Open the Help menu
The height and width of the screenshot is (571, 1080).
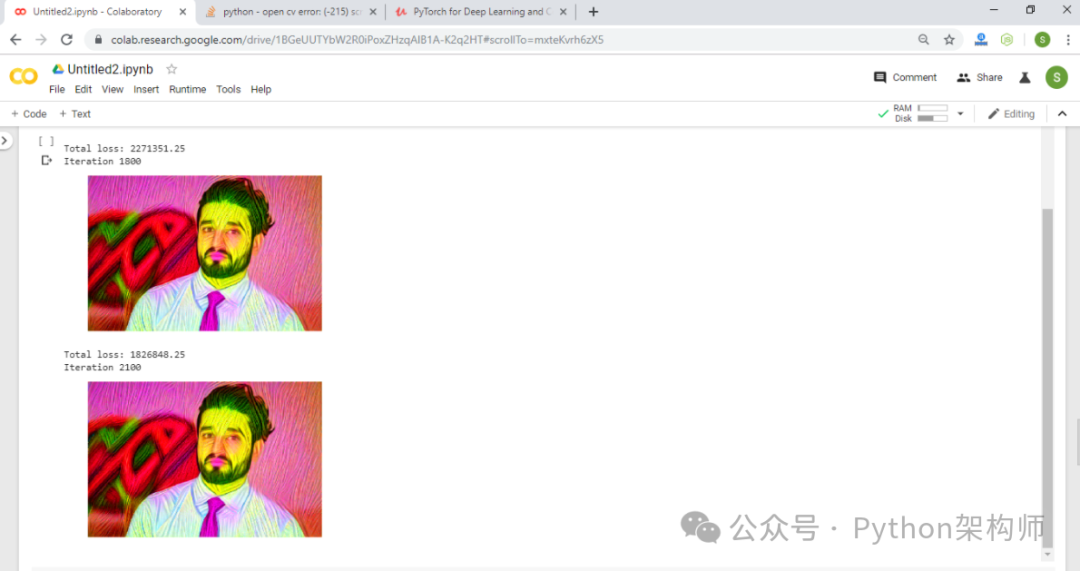point(260,90)
